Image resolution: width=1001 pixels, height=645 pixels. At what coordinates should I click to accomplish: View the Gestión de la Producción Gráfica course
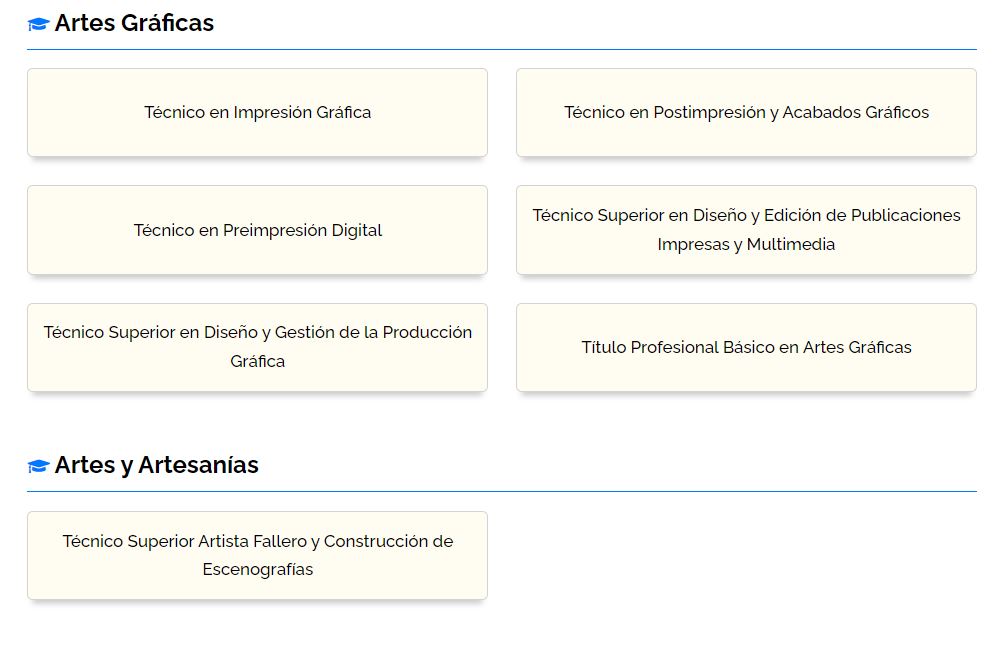point(257,347)
